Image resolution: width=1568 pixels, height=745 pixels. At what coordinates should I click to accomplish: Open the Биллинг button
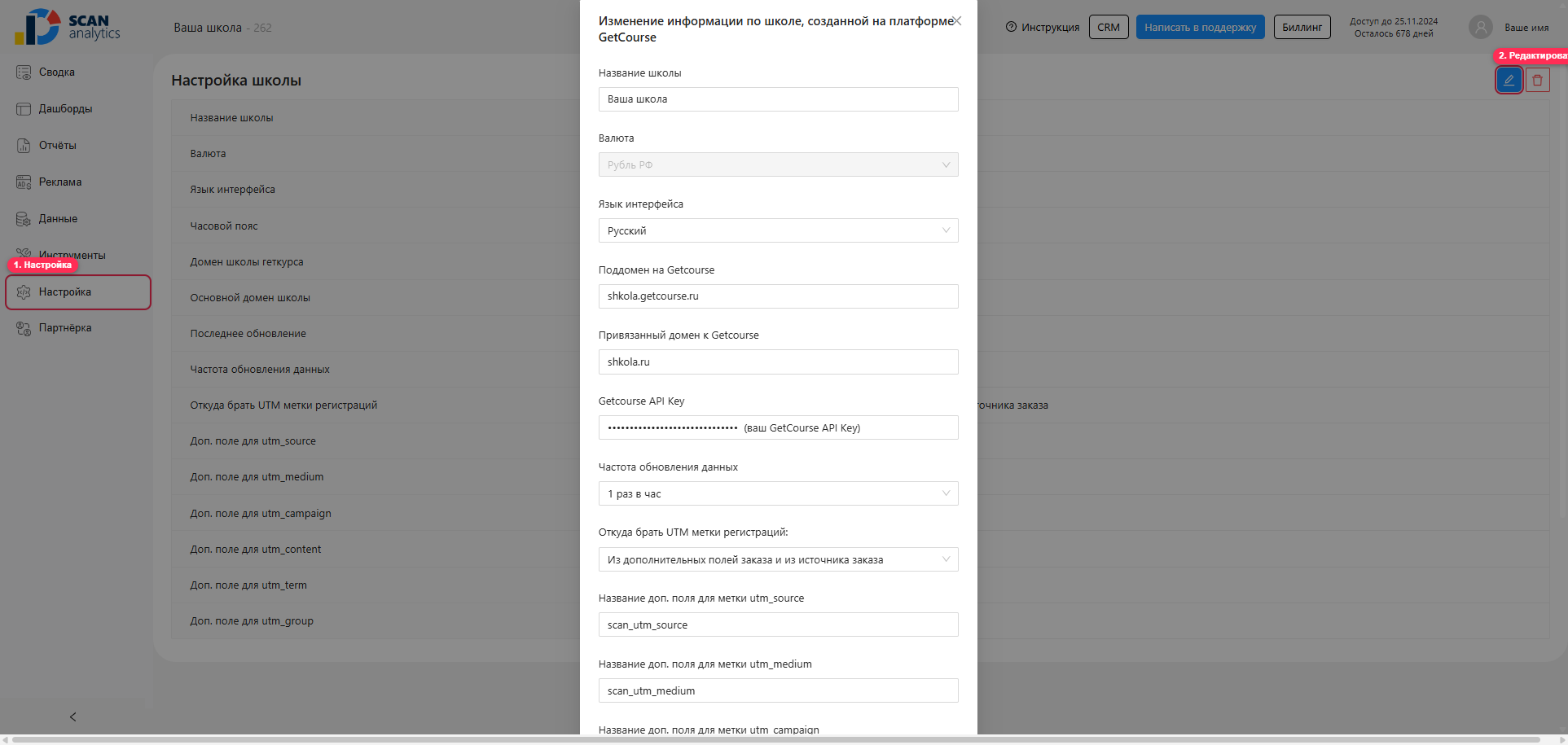click(x=1302, y=27)
